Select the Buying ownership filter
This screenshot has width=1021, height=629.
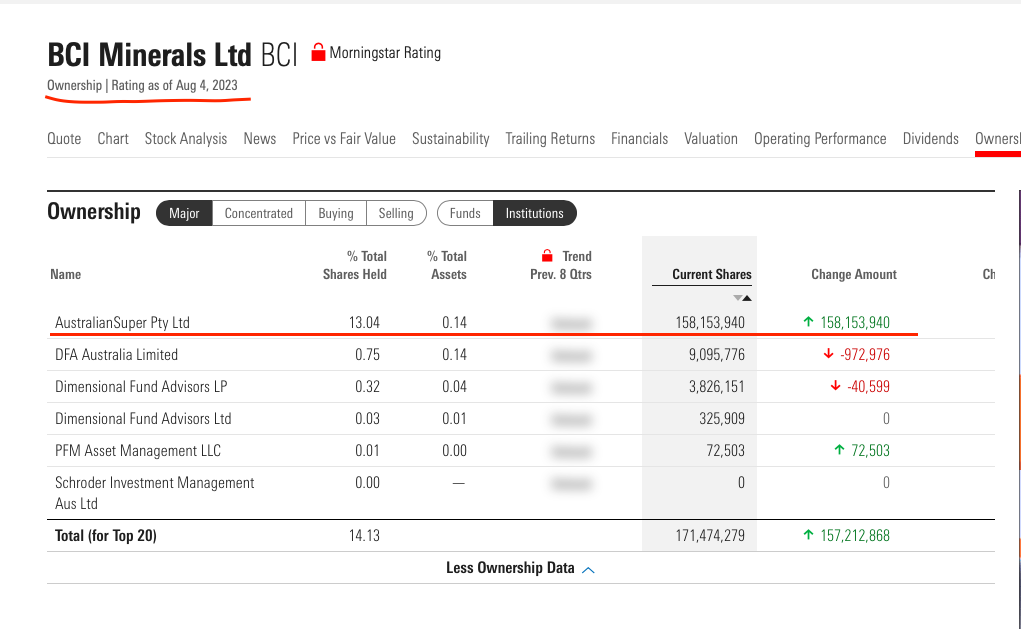click(336, 213)
